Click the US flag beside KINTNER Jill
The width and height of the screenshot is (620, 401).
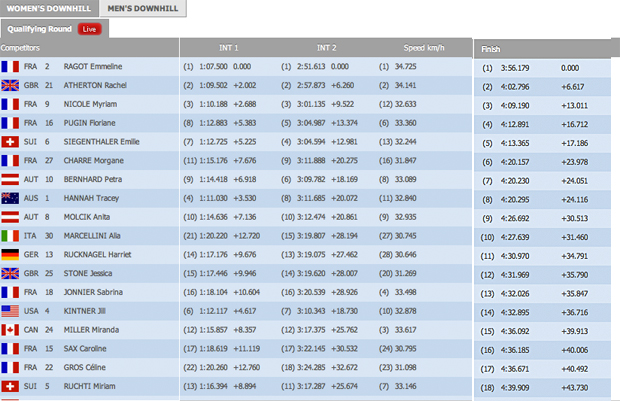(10, 311)
